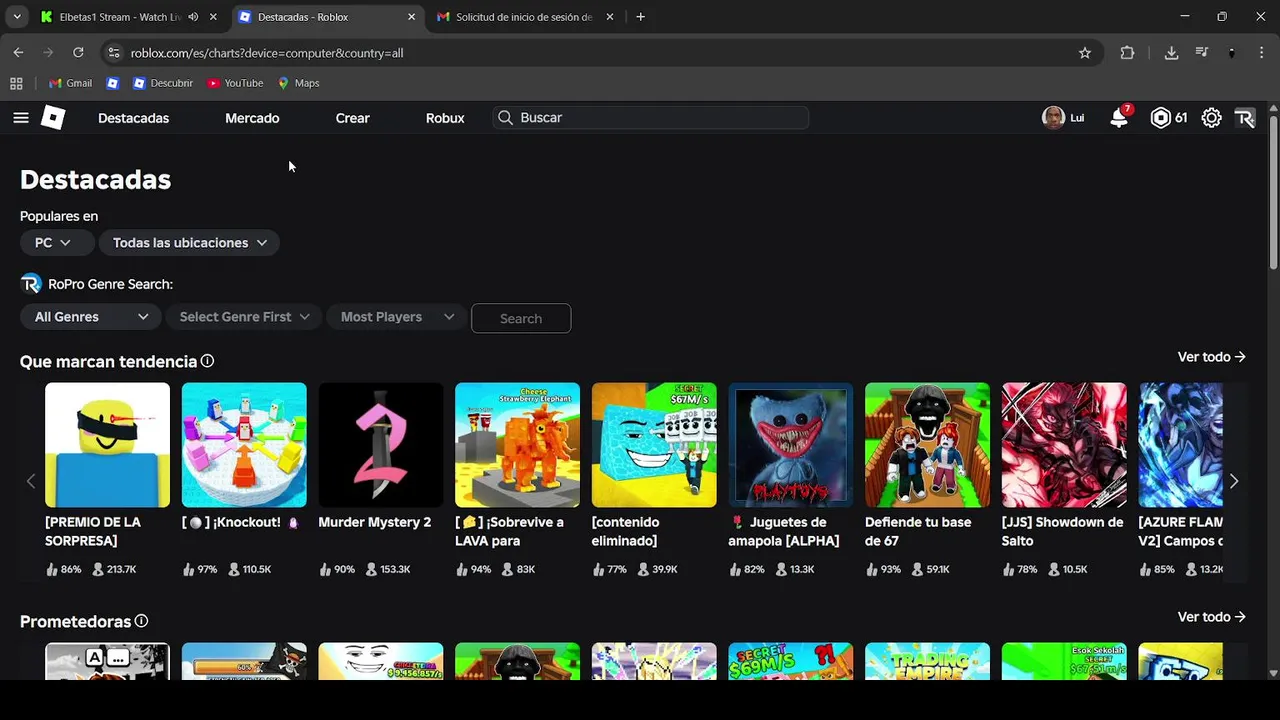The width and height of the screenshot is (1280, 720).
Task: Open JJS Showdown de Salto thumbnail
Action: 1064,445
